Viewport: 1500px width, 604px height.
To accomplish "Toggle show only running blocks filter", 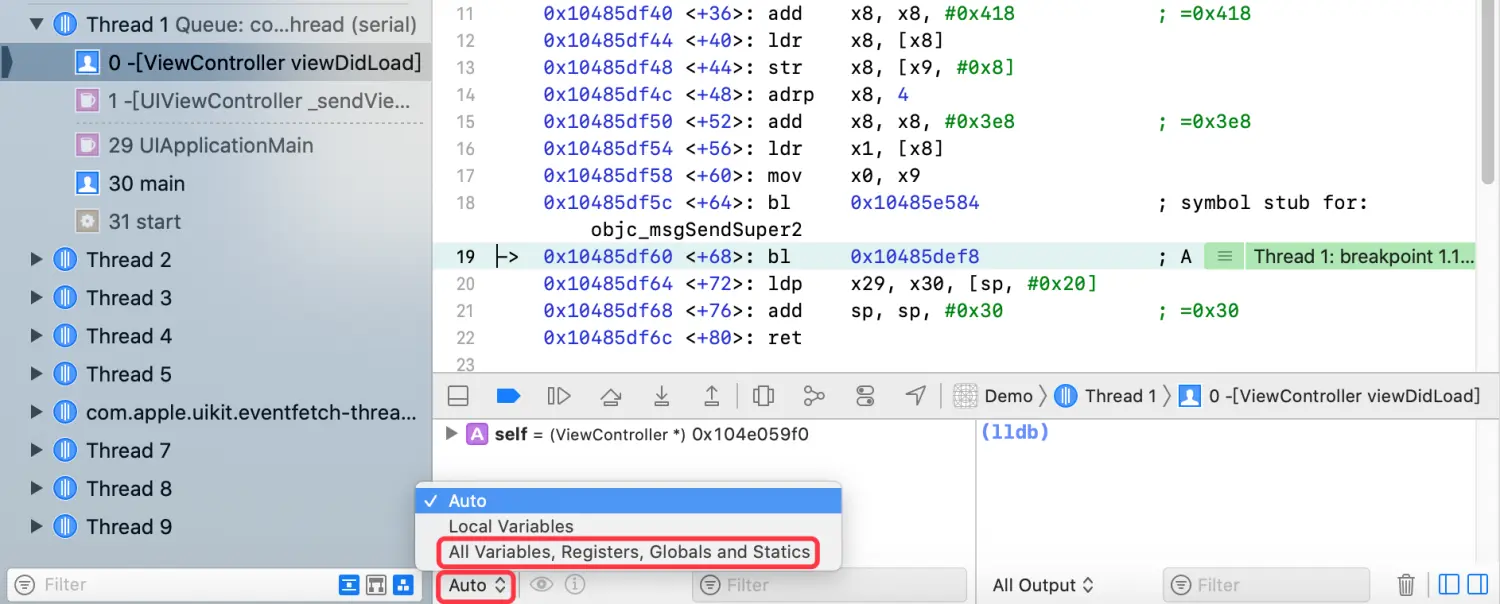I will tap(403, 585).
